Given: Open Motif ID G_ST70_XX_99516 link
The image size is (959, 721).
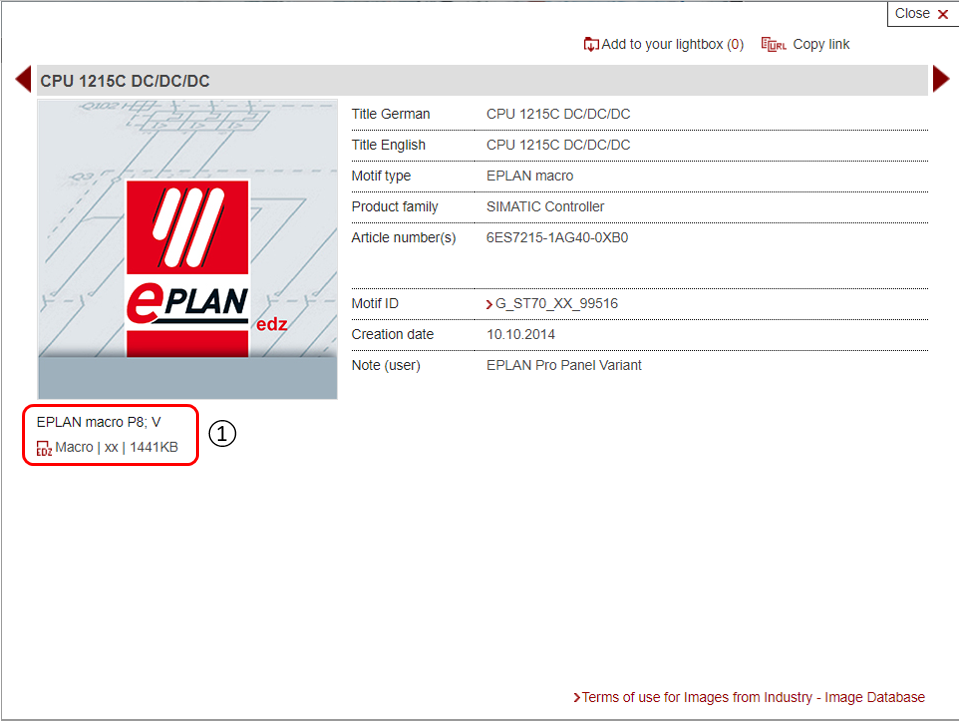Looking at the screenshot, I should 556,303.
